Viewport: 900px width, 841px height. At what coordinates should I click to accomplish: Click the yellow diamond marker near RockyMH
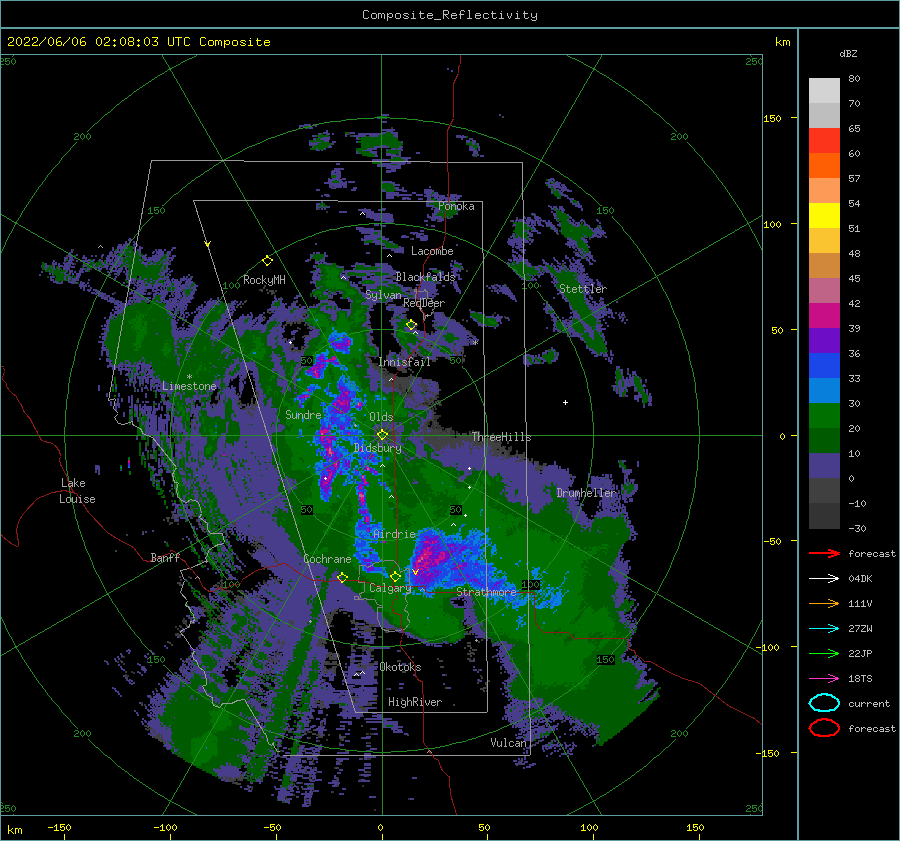click(x=267, y=261)
